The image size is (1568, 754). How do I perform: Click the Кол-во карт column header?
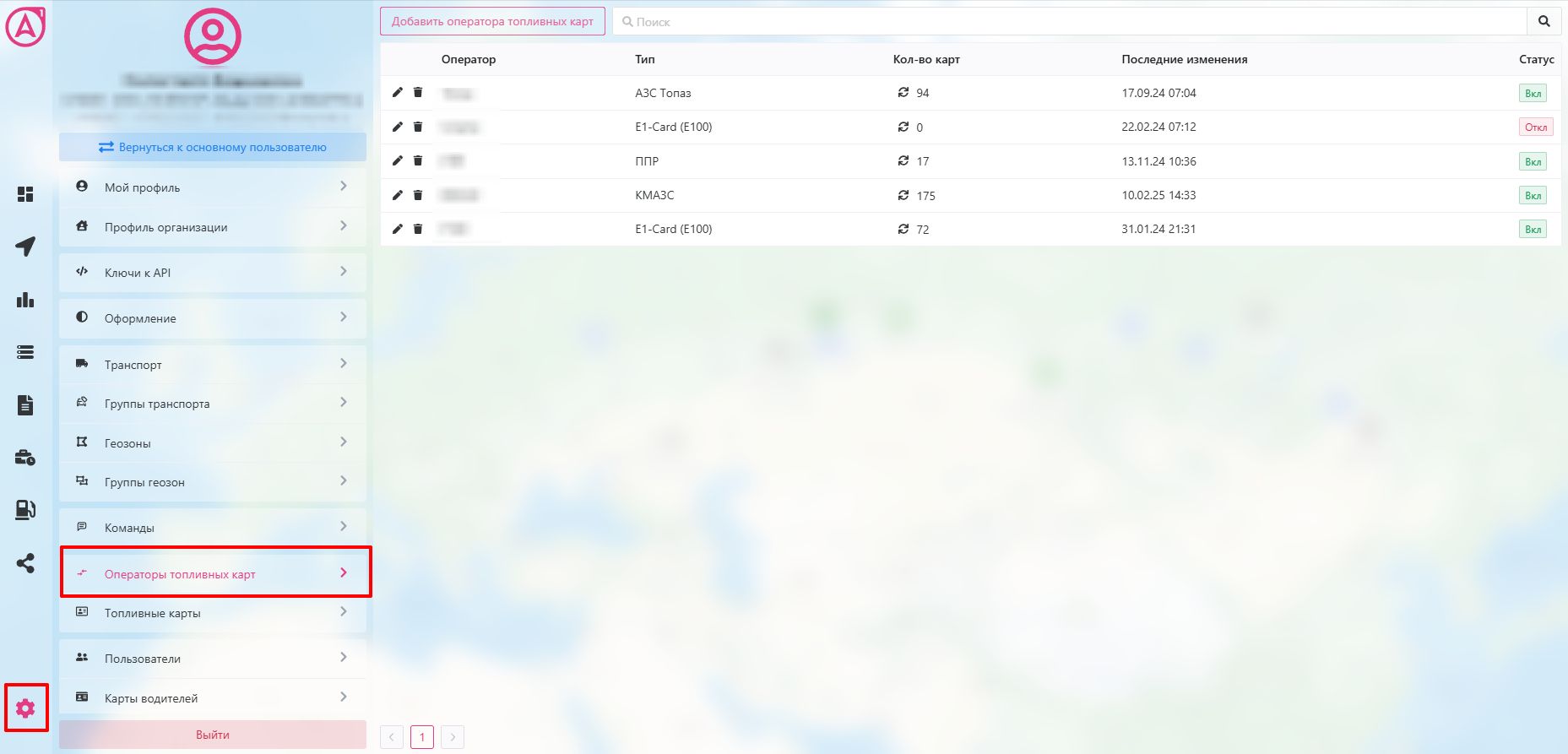pyautogui.click(x=926, y=59)
